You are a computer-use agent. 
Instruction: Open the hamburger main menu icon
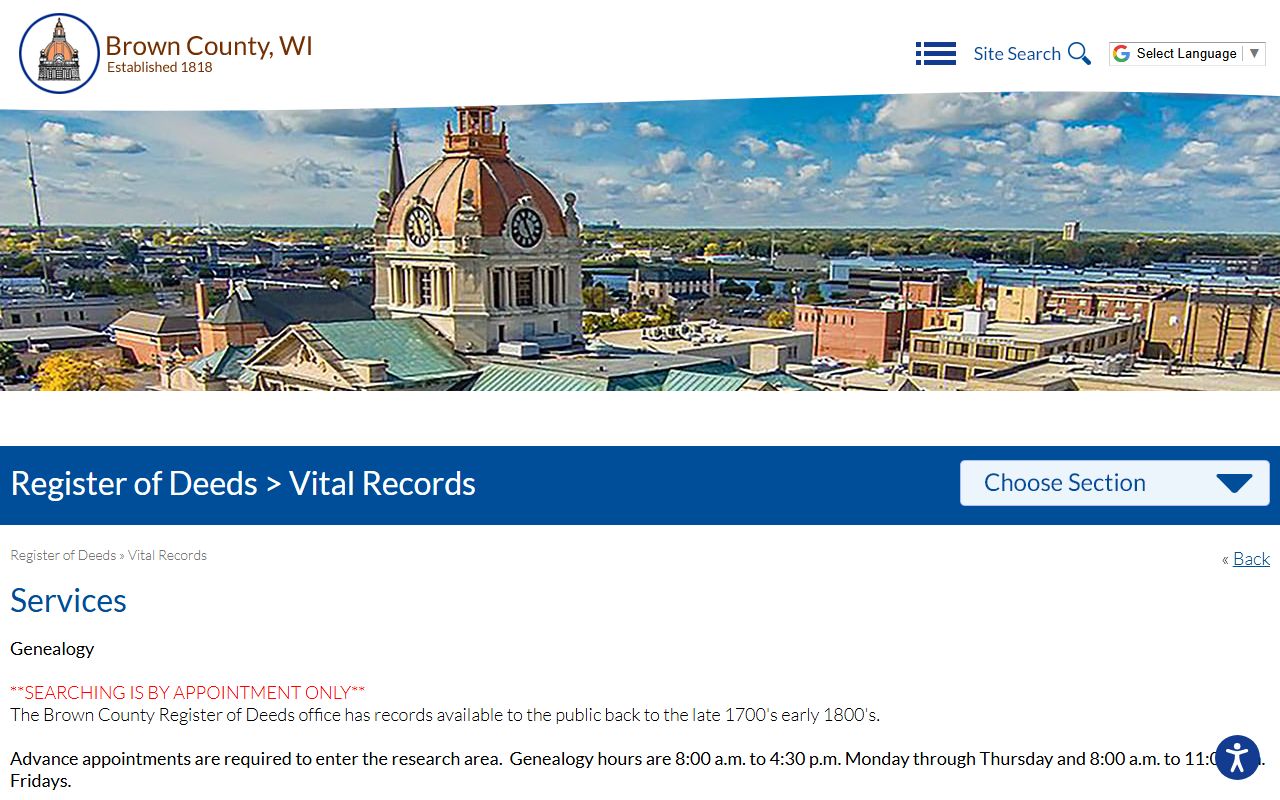coord(936,54)
